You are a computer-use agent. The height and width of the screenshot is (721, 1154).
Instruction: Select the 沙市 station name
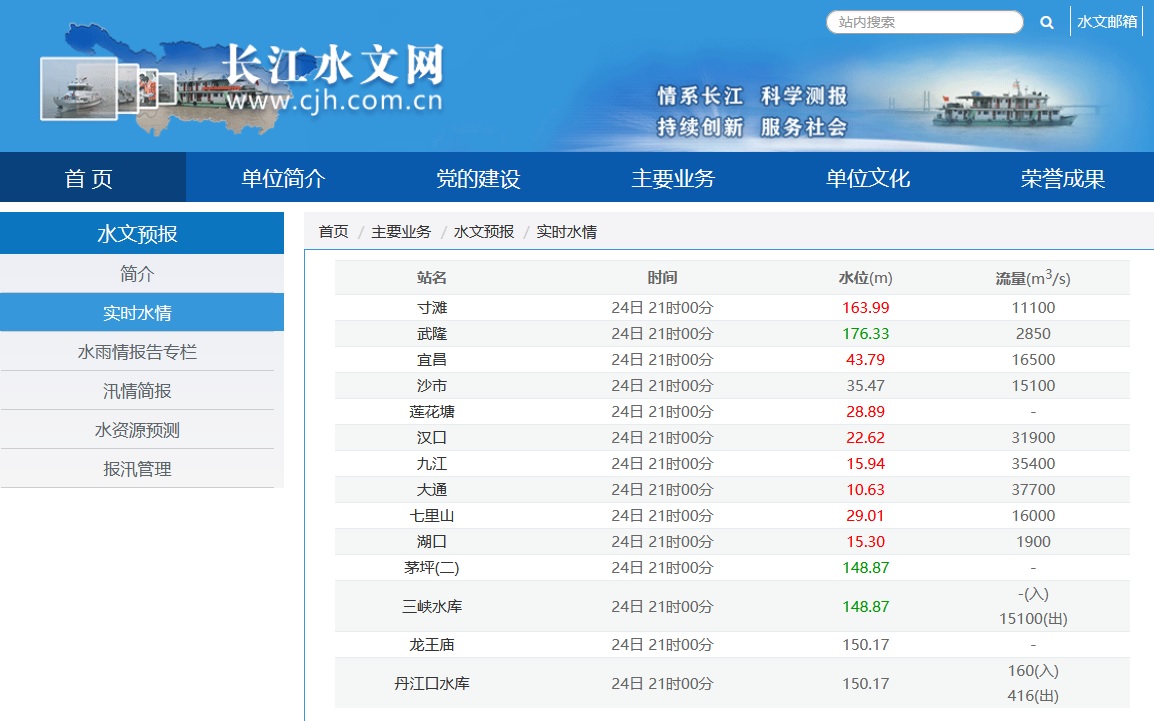[x=432, y=386]
